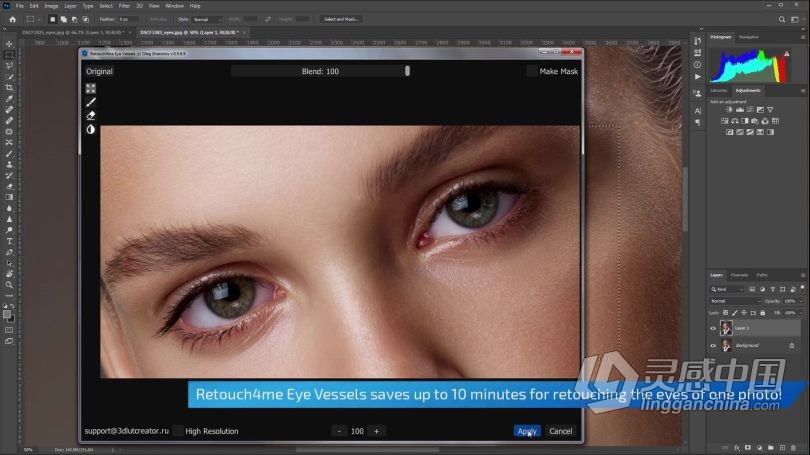Image resolution: width=810 pixels, height=455 pixels.
Task: Switch to the Channels tab
Action: (x=739, y=275)
